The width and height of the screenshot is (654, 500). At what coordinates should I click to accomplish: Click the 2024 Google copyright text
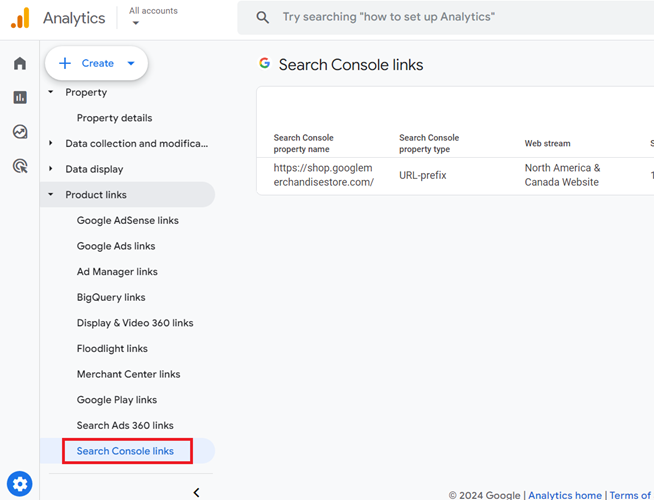point(484,495)
